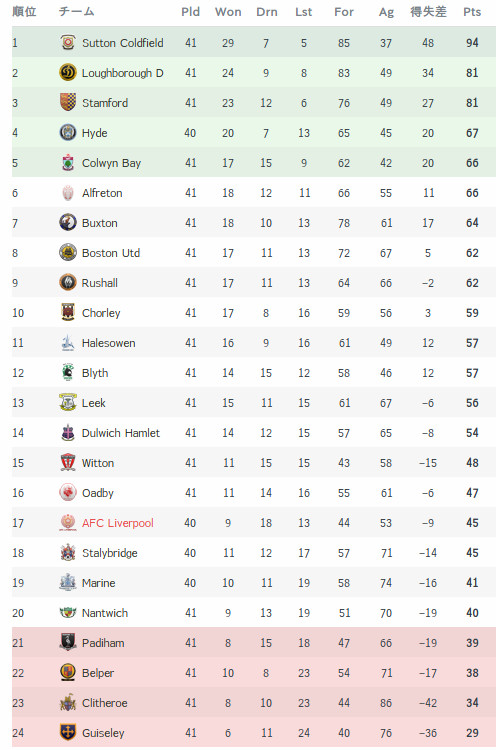Open the AFC Liverpool team link

118,523
